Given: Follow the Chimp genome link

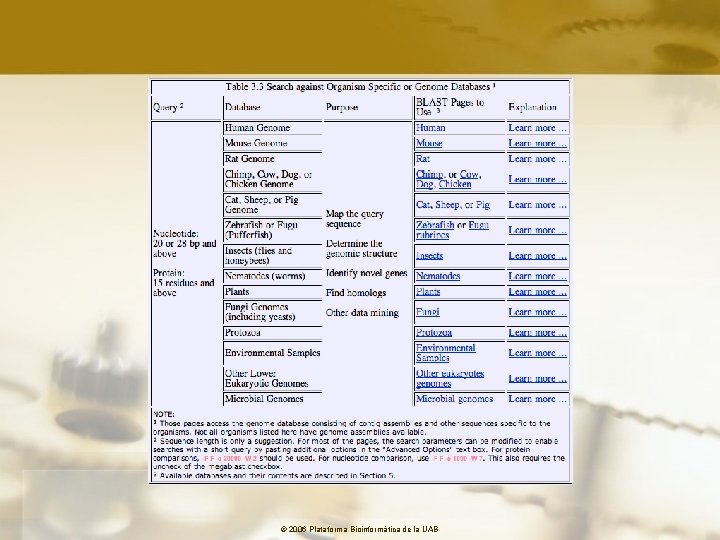Looking at the screenshot, I should 430,174.
